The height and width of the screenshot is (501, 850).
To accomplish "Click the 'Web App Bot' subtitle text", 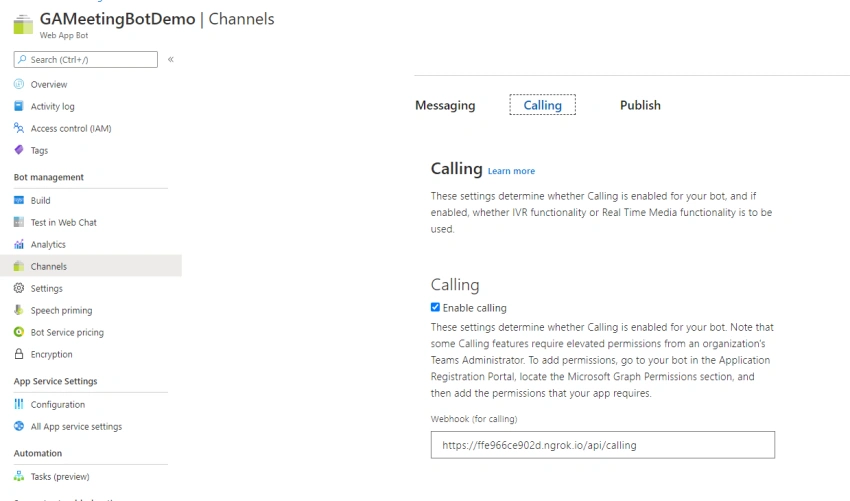I will pos(64,35).
